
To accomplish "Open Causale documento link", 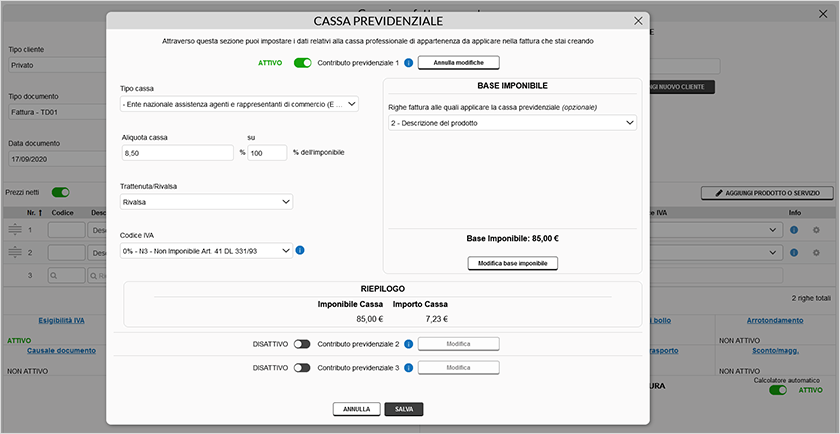I will tap(61, 350).
